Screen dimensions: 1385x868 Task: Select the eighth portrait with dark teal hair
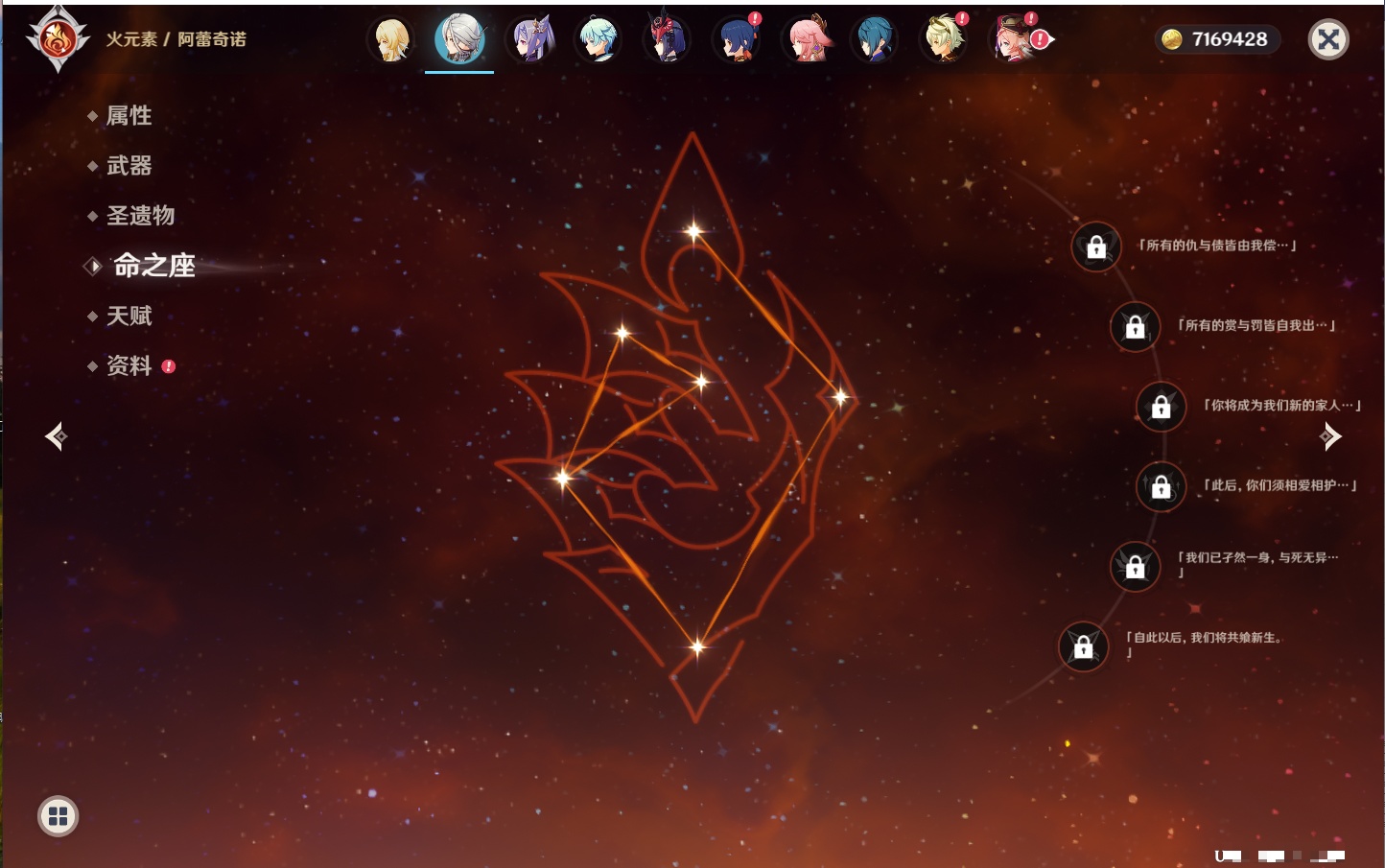875,40
